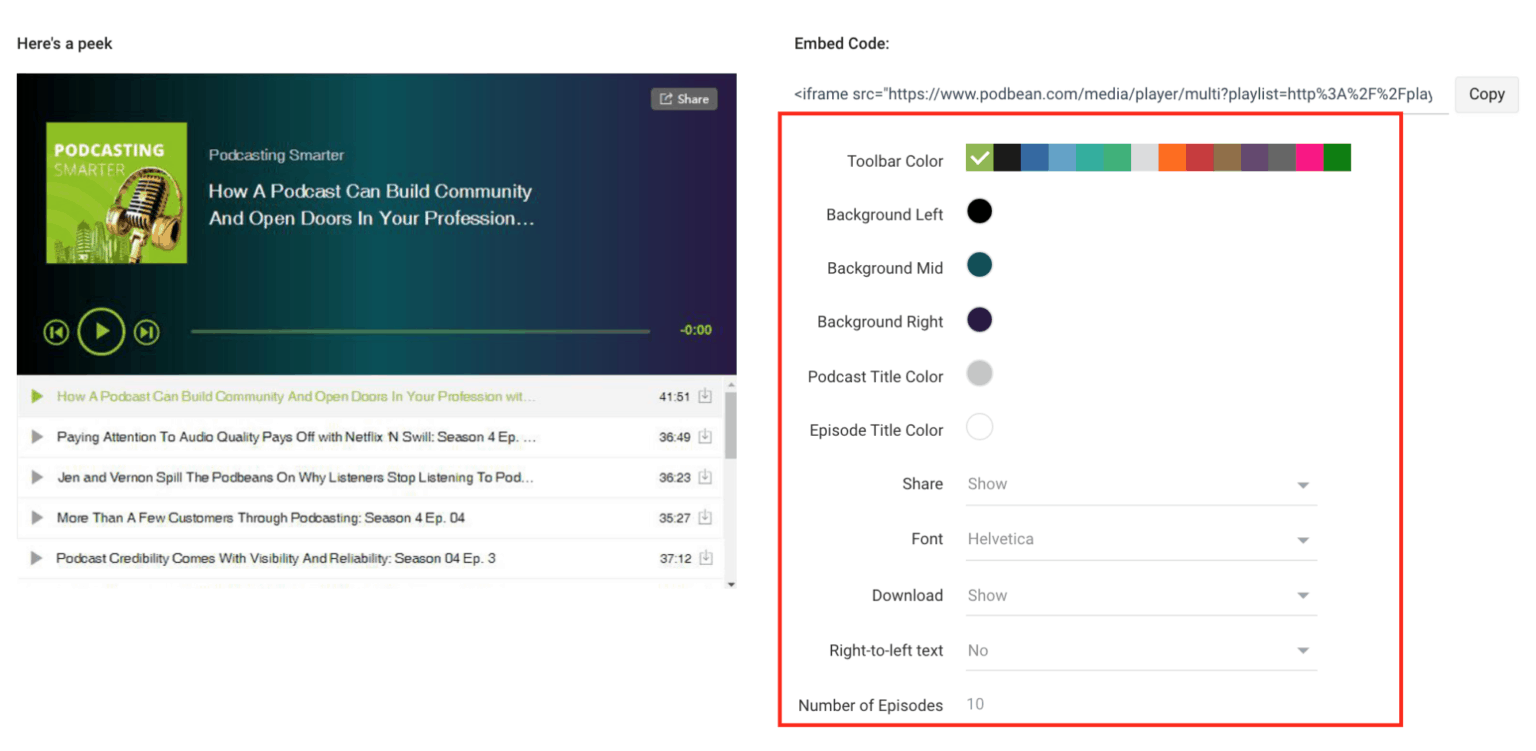Image resolution: width=1536 pixels, height=751 pixels.
Task: Skip to the next track
Action: pyautogui.click(x=146, y=331)
